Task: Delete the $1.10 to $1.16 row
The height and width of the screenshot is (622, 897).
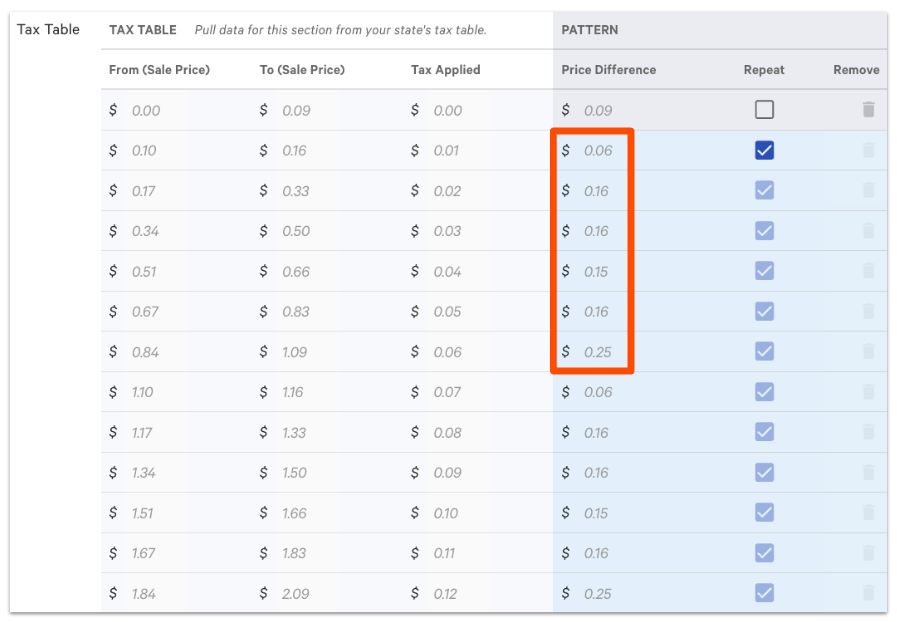Action: pos(868,392)
